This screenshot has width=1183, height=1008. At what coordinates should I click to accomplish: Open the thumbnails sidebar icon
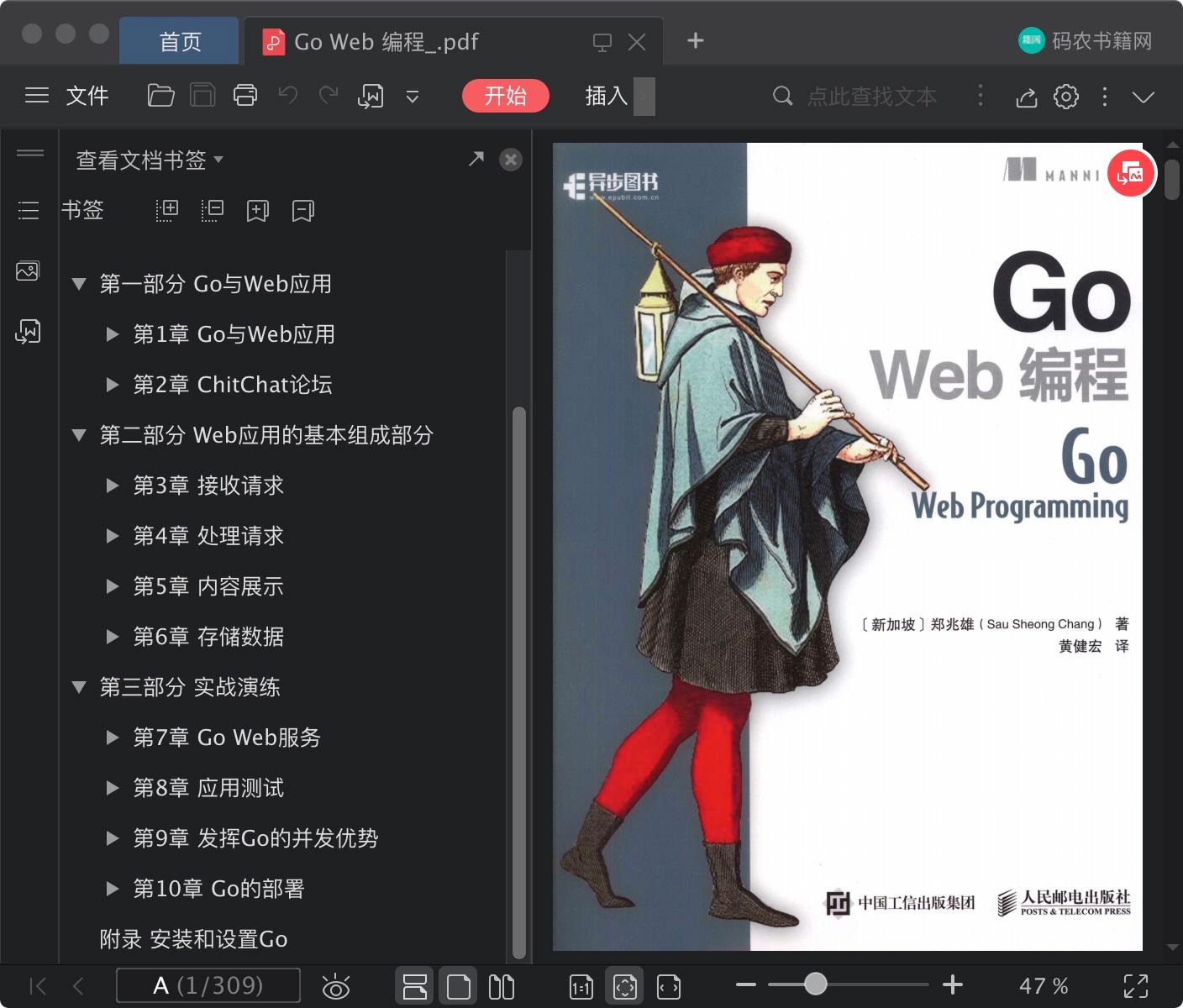point(28,270)
